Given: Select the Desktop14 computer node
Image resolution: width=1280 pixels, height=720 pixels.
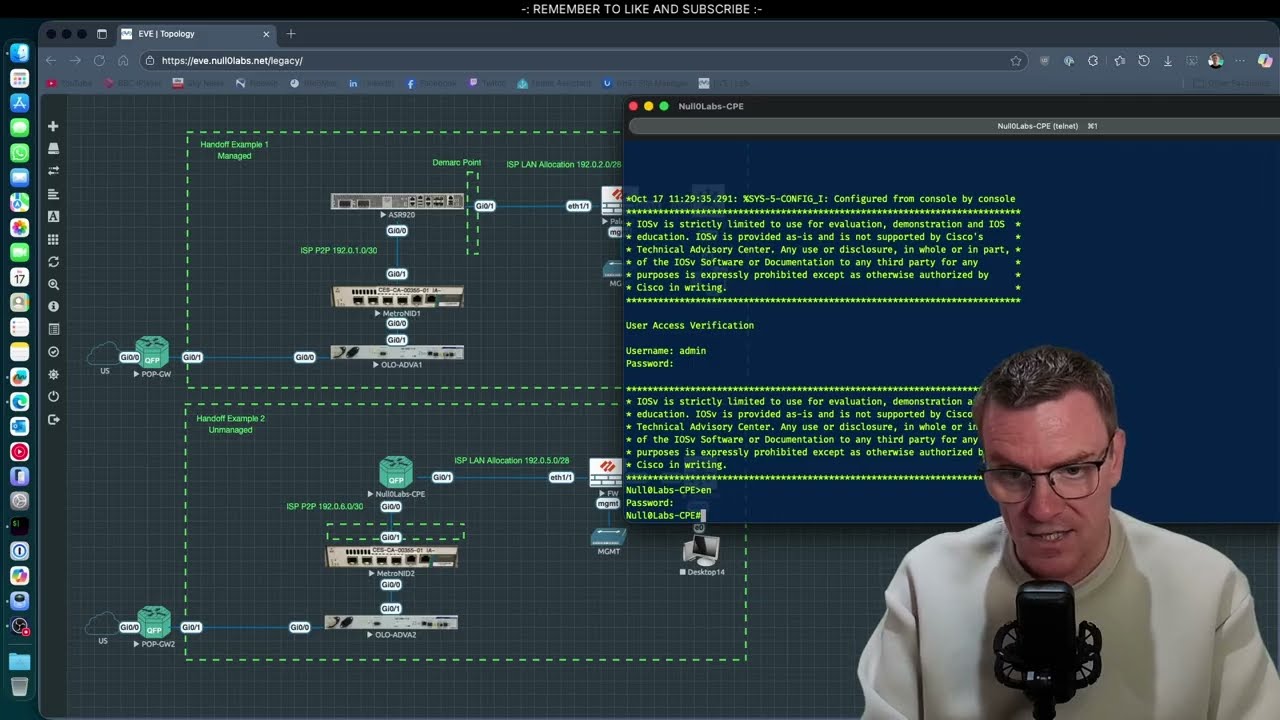Looking at the screenshot, I should coord(702,550).
